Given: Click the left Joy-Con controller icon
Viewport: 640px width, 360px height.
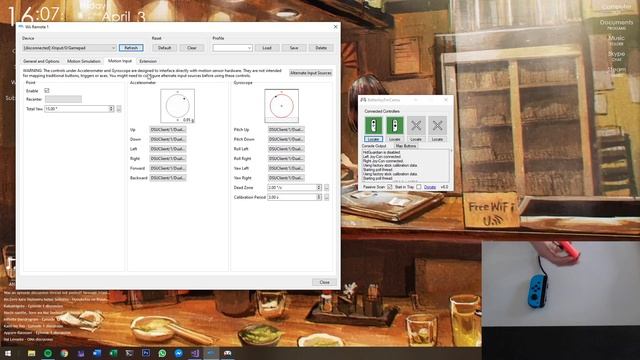Looking at the screenshot, I should tap(373, 125).
